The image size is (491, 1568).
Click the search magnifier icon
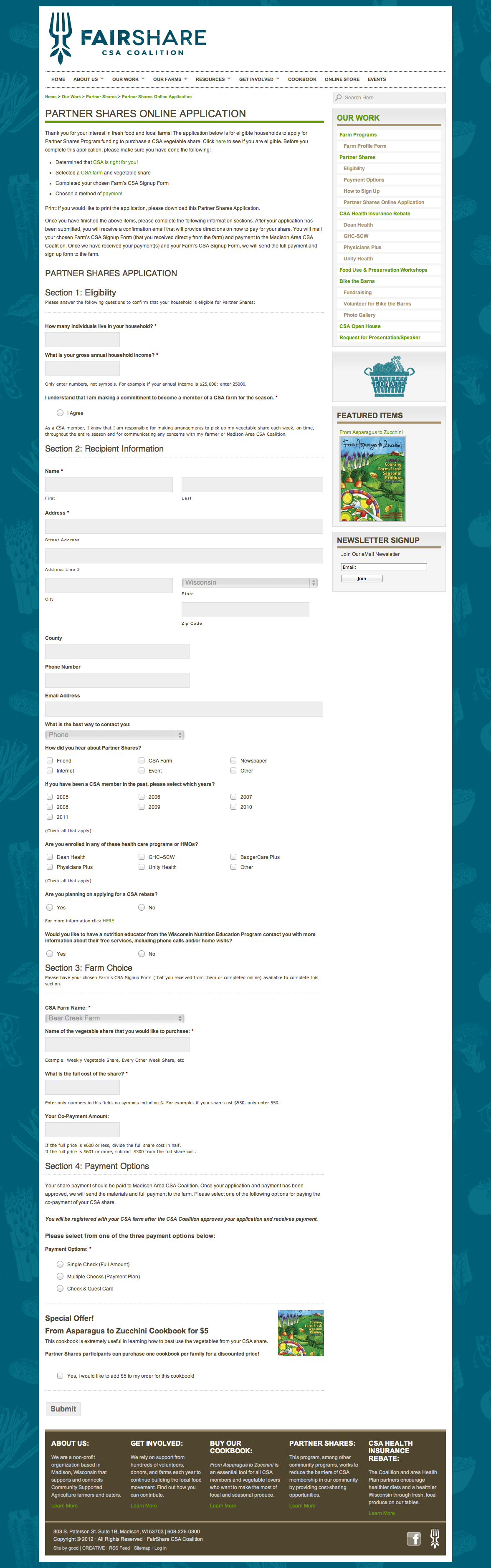338,97
